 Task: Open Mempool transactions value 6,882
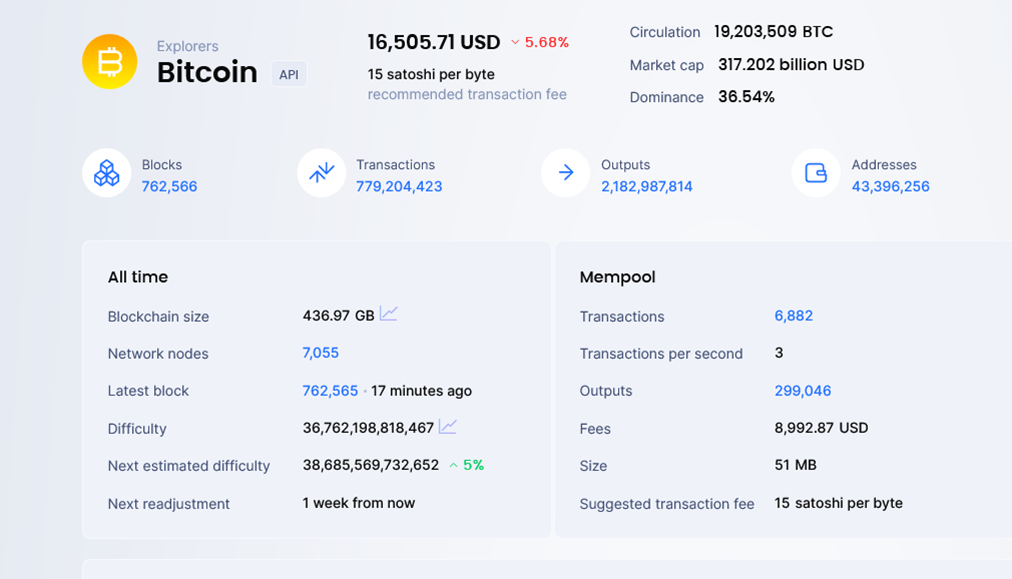(x=794, y=316)
